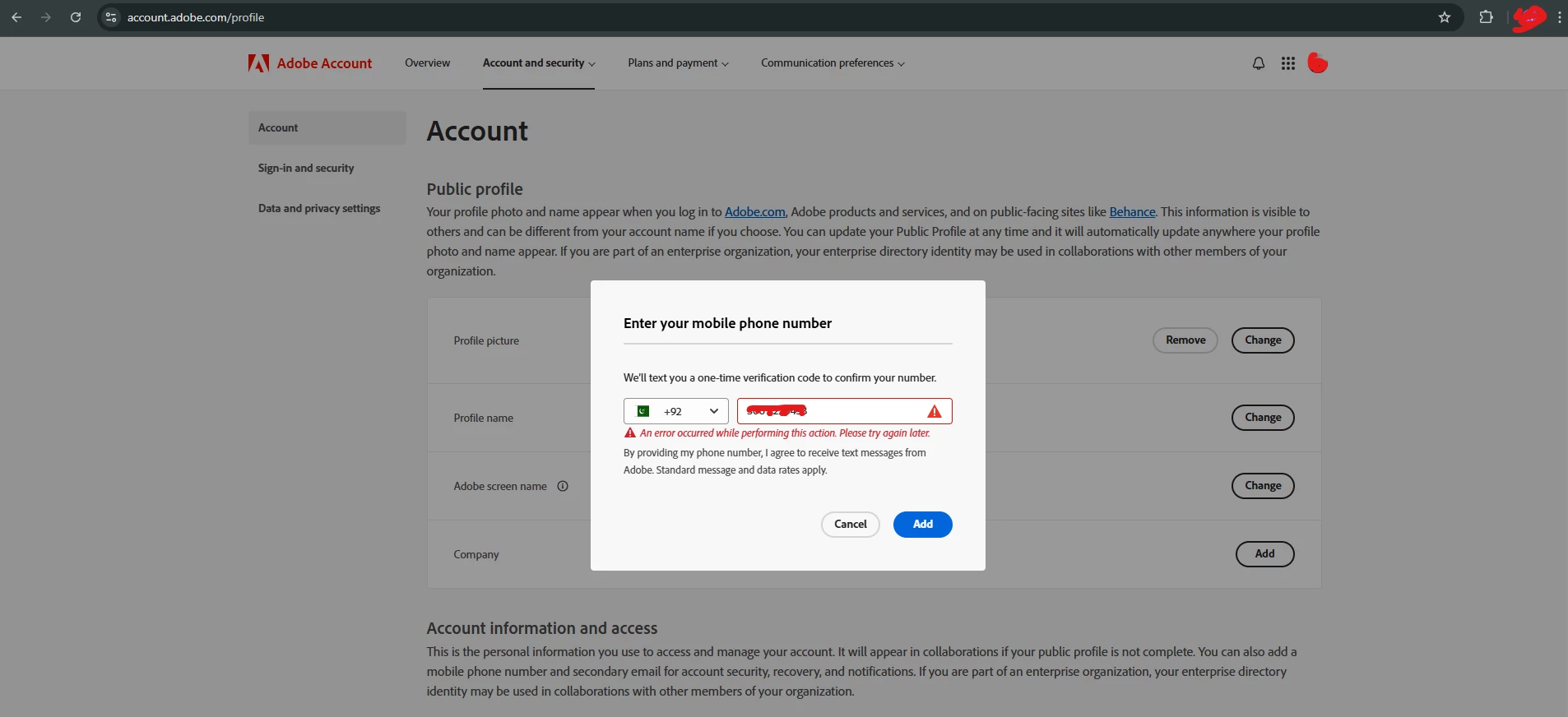This screenshot has width=1568, height=717.
Task: Click Add button in phone dialog
Action: point(923,525)
